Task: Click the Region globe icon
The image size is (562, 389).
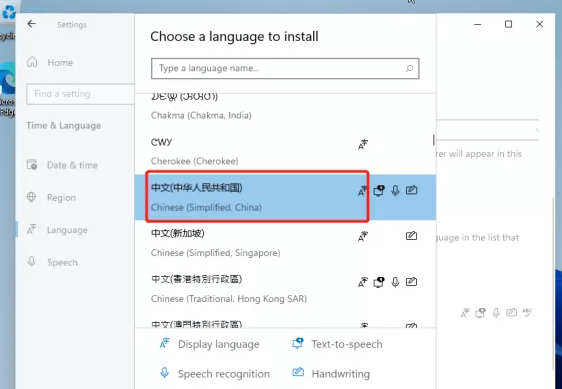Action: pos(32,197)
